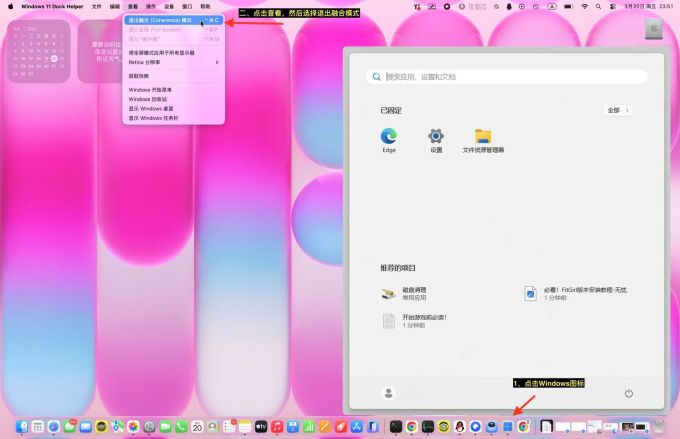Select the exit Coherence mode menu item
Image resolution: width=680 pixels, height=439 pixels.
[173, 20]
